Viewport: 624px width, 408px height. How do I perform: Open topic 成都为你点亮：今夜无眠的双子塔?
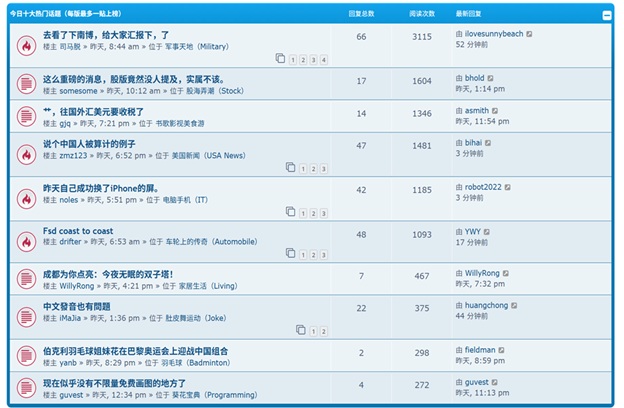point(108,273)
